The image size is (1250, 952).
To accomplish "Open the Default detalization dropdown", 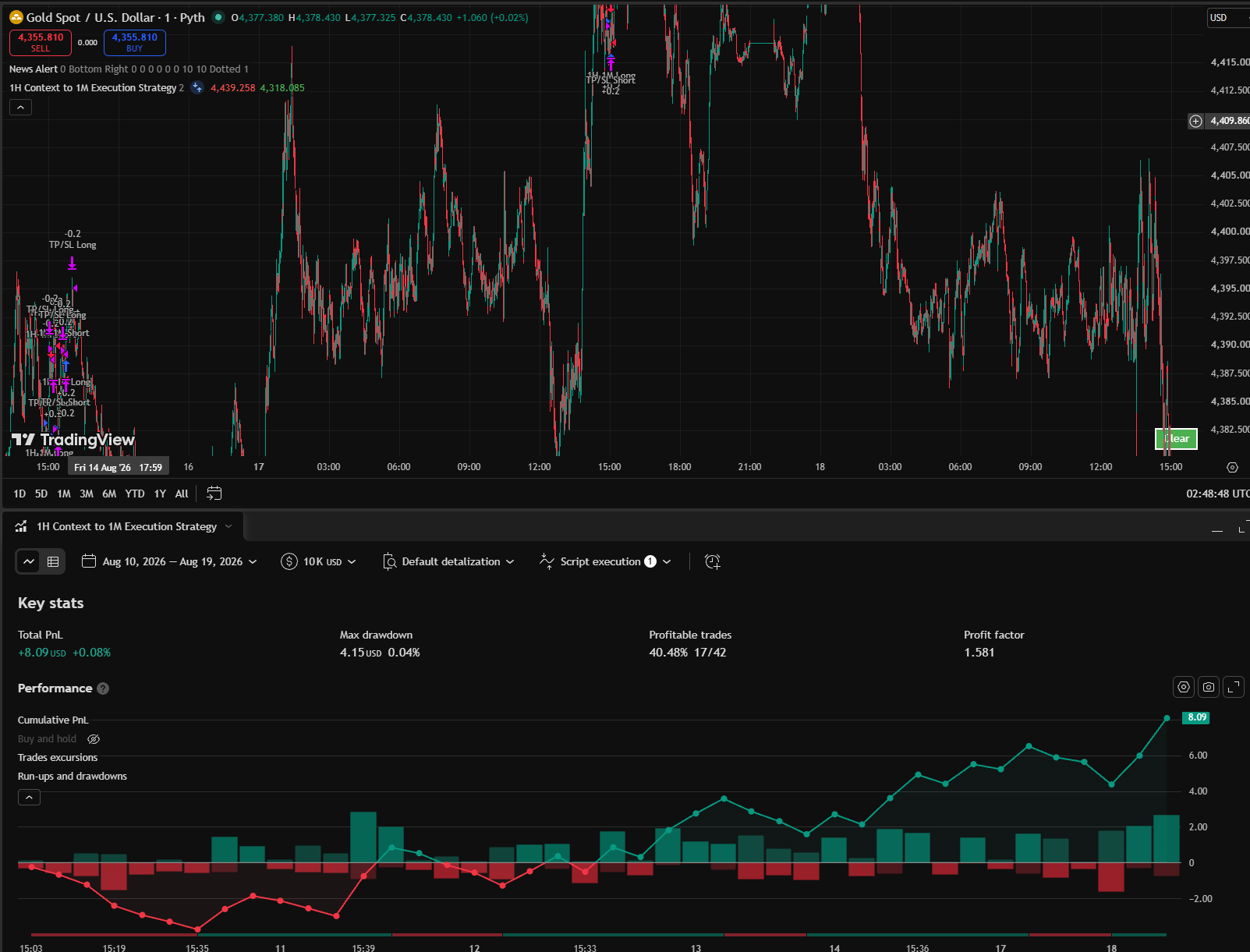I will click(x=449, y=561).
